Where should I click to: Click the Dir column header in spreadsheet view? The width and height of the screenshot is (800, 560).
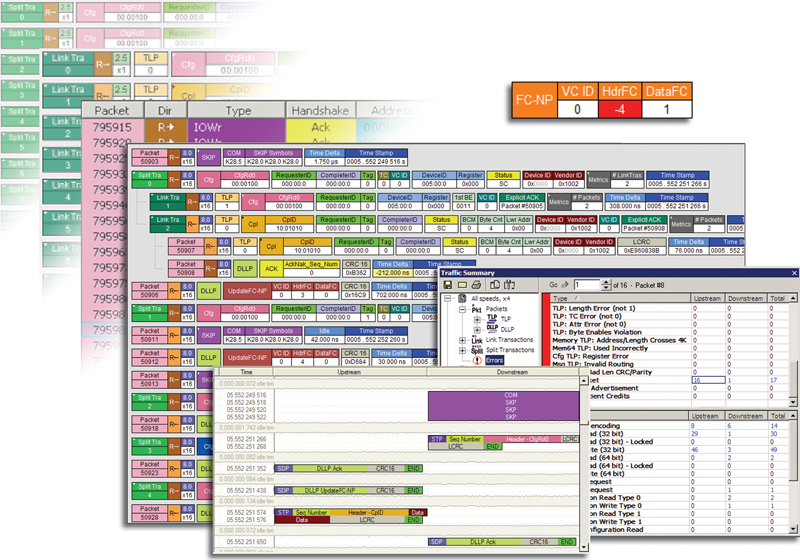tap(165, 110)
